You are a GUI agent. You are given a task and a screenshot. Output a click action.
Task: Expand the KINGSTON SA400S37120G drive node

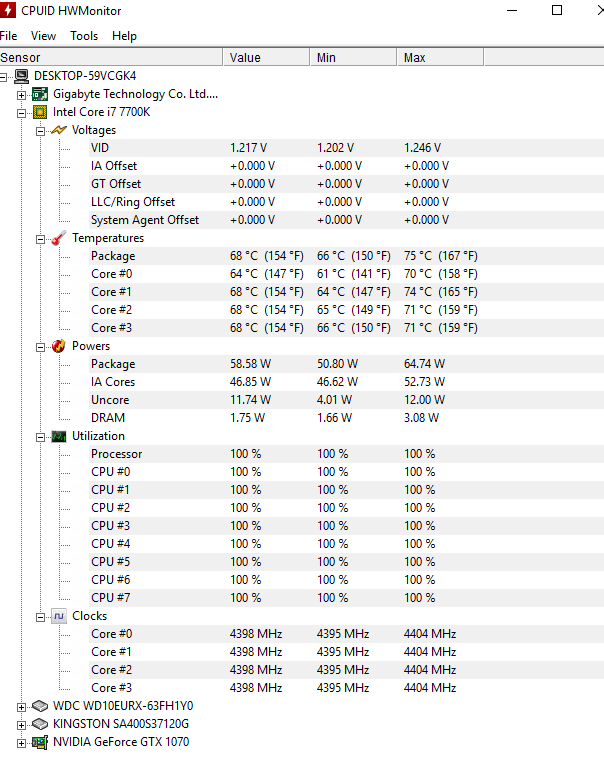21,726
